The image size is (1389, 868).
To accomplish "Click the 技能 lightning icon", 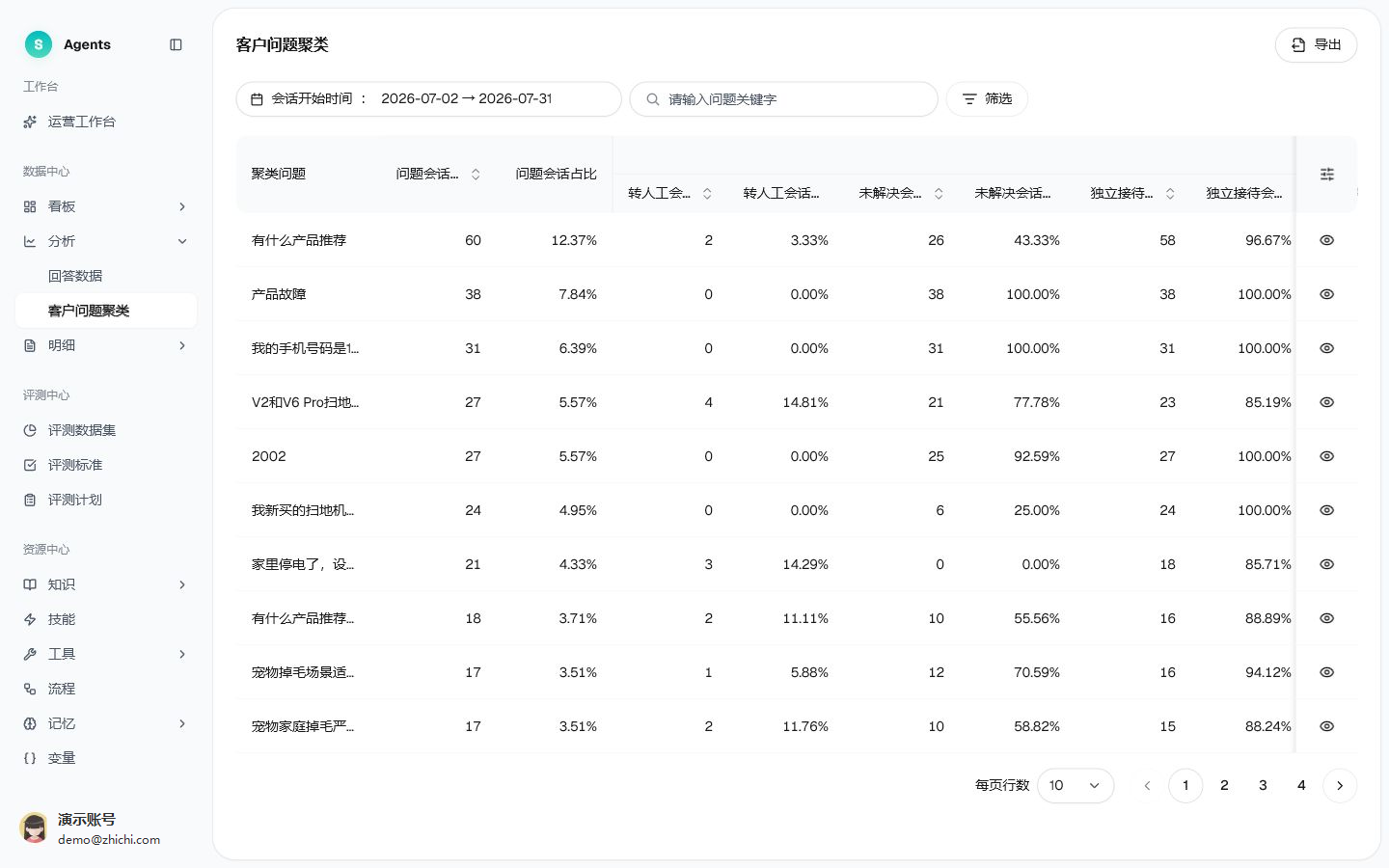I will 30,619.
